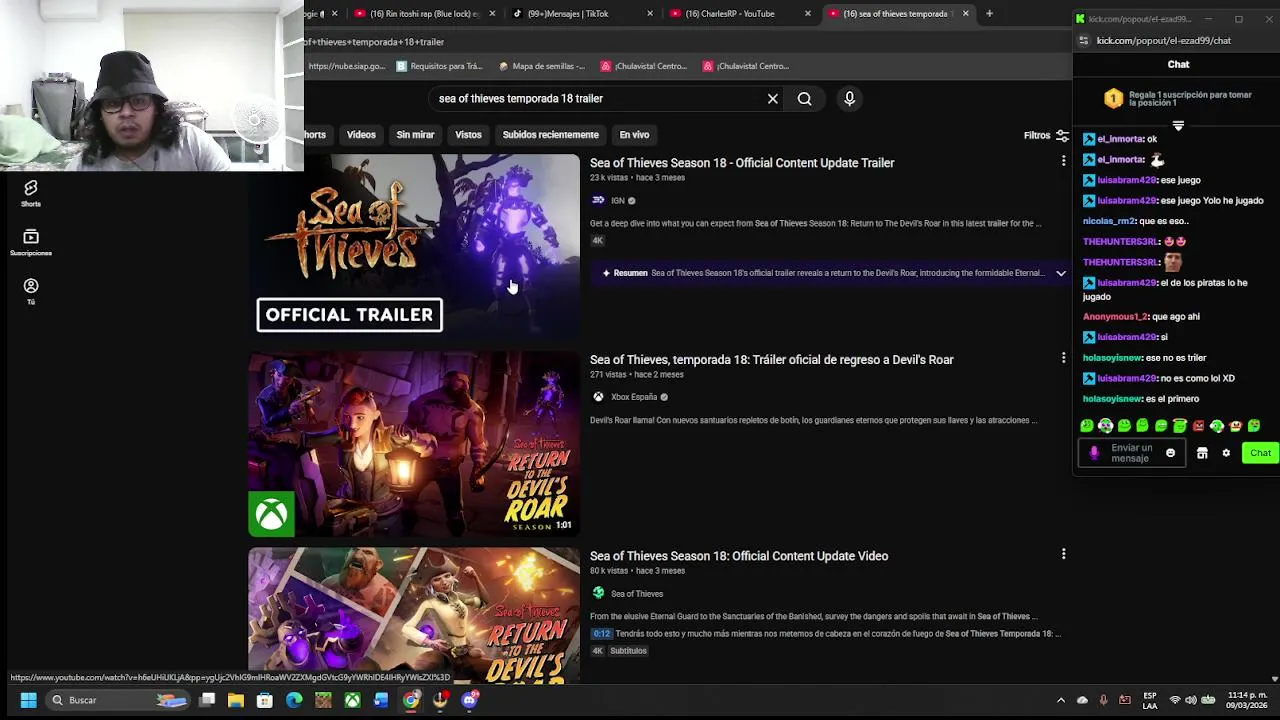Click the purple microphone icon in Kick chat
The height and width of the screenshot is (720, 1280).
(x=1094, y=453)
